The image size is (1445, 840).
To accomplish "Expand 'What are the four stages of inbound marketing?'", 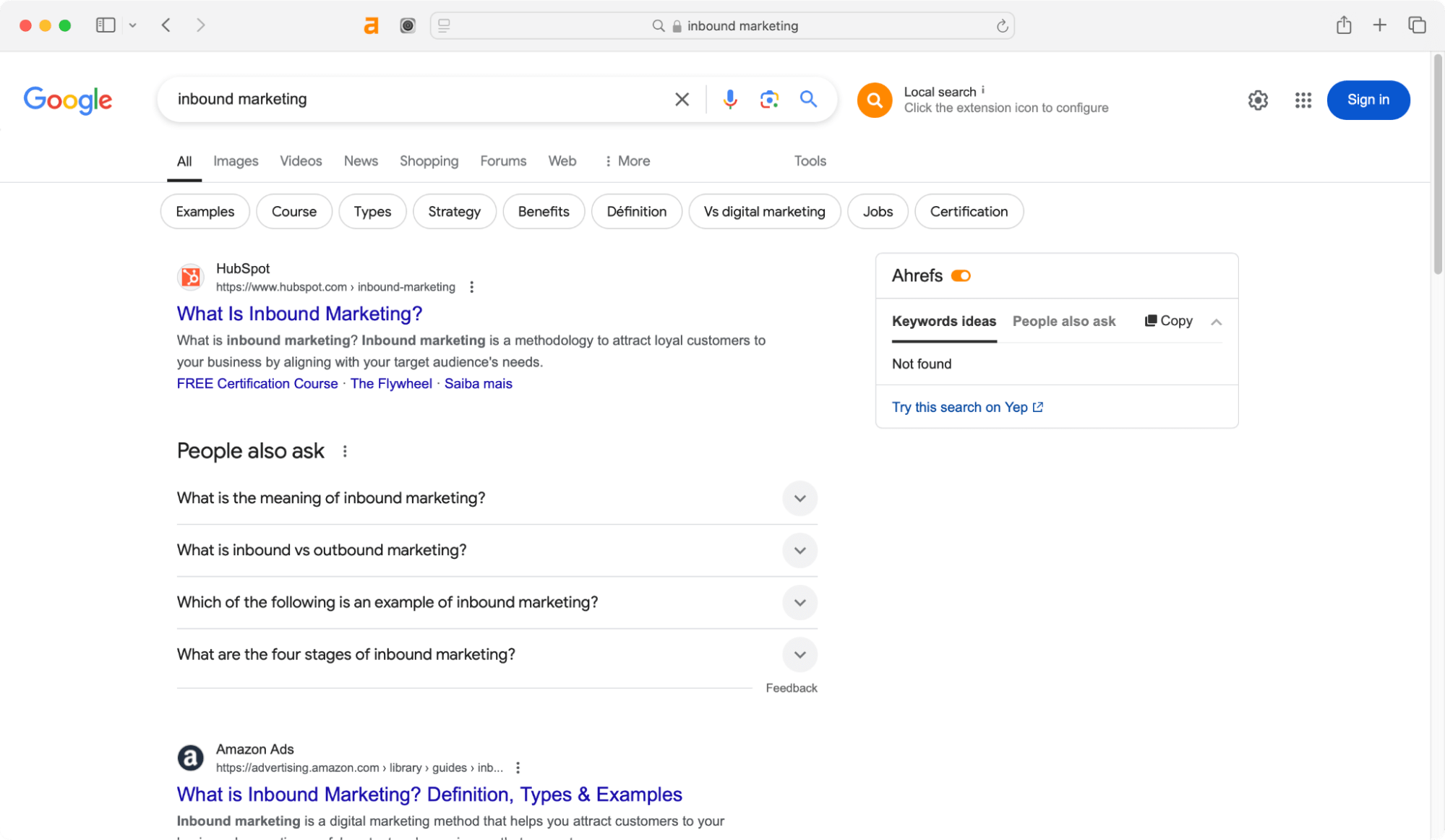I will [799, 654].
